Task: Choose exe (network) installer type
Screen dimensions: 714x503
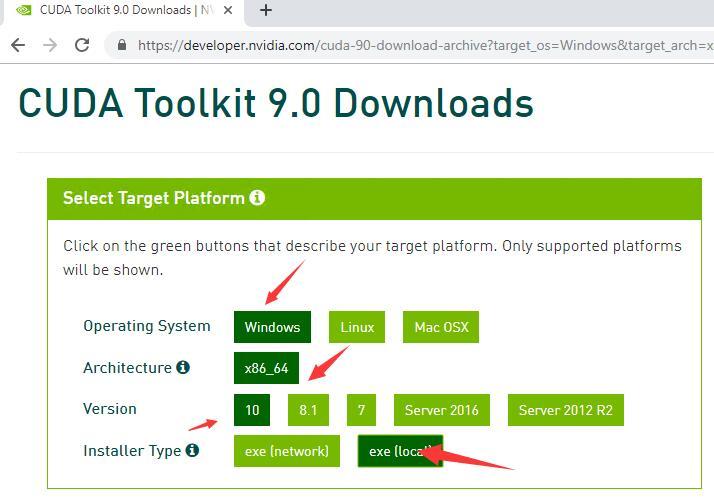Action: click(x=286, y=451)
